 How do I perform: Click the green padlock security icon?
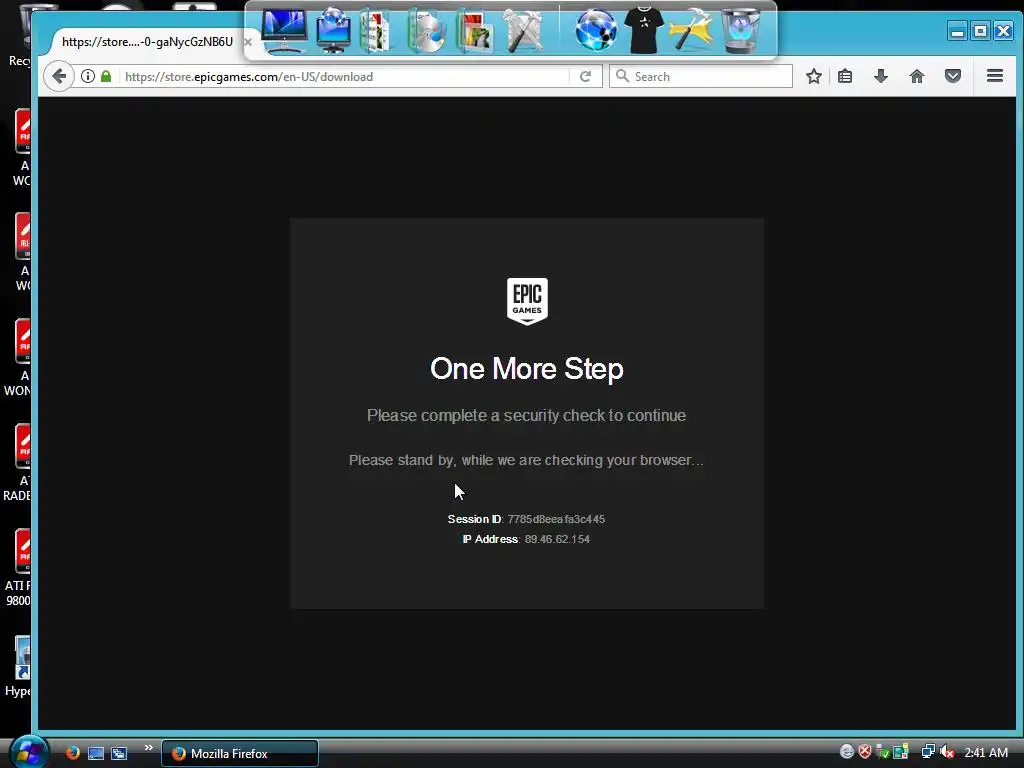tap(106, 76)
